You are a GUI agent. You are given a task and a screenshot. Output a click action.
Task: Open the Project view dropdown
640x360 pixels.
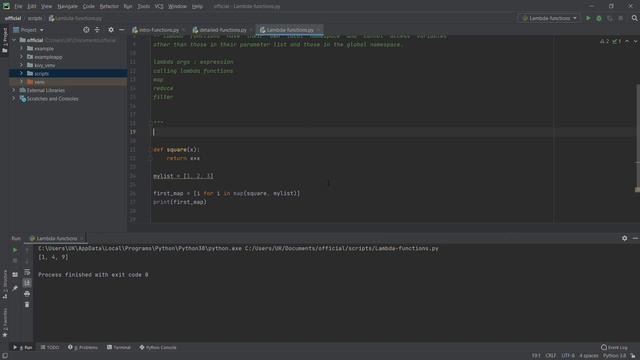pos(28,30)
